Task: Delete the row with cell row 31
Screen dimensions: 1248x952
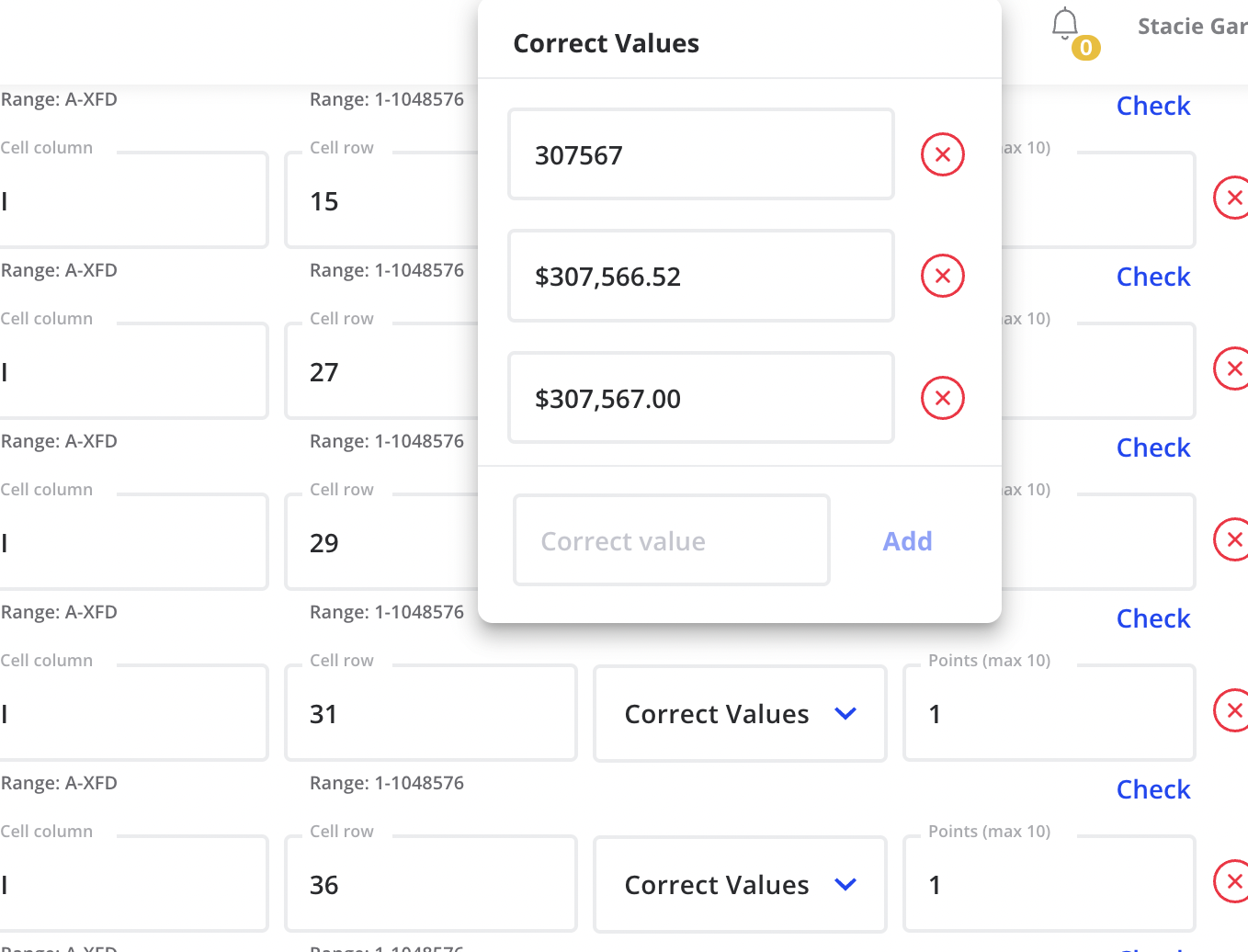Action: click(1232, 710)
